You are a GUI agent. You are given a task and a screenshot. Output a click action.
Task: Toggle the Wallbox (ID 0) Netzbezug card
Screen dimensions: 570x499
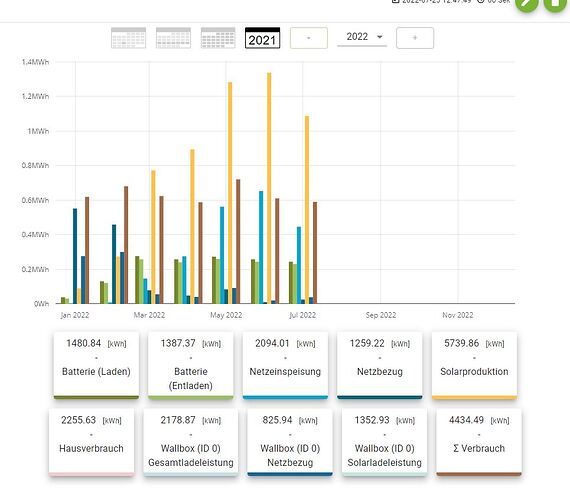click(x=290, y=442)
